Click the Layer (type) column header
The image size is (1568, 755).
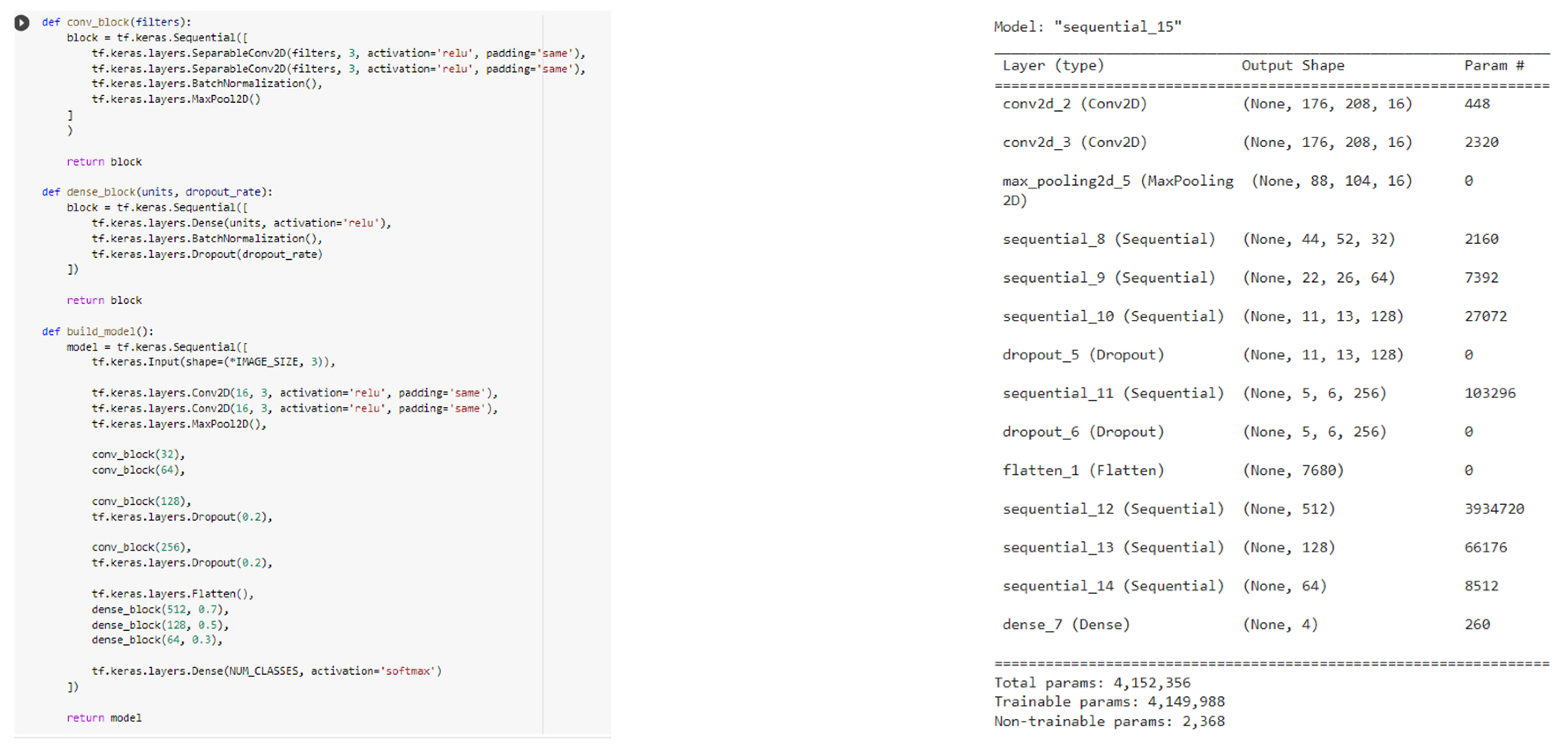tap(1053, 66)
